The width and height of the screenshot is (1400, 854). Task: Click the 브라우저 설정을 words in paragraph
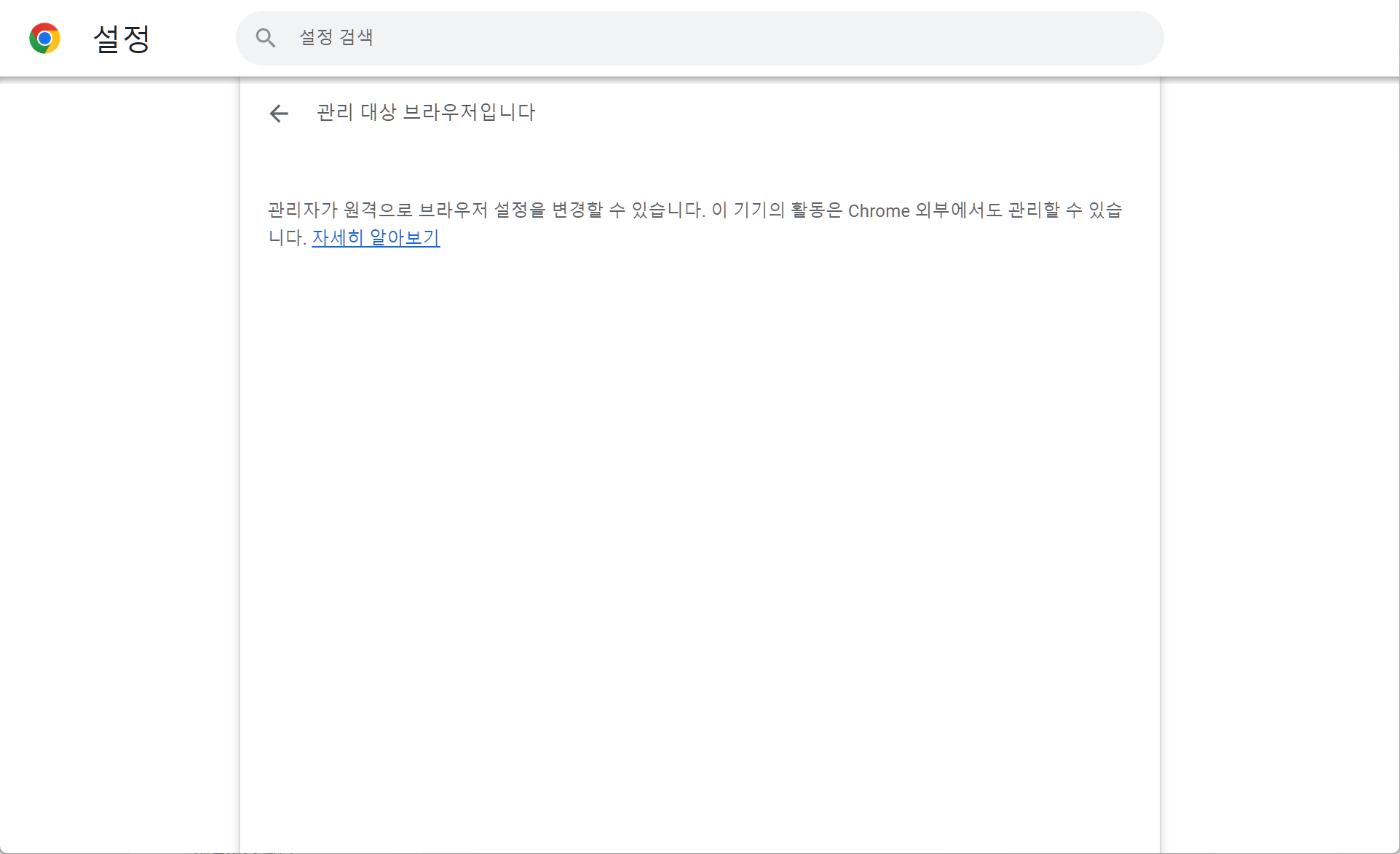(482, 210)
